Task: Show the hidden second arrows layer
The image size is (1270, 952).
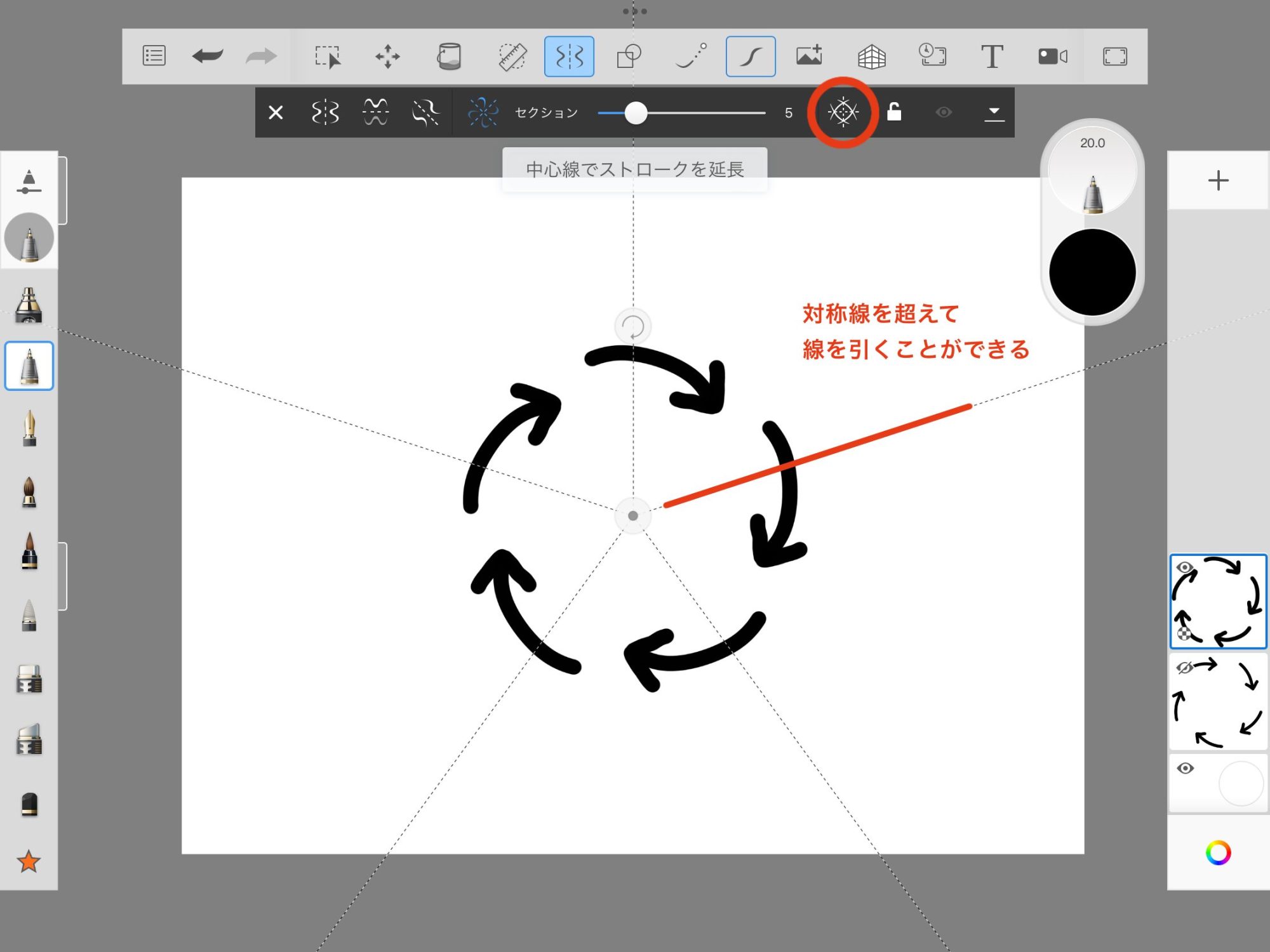Action: click(1184, 668)
